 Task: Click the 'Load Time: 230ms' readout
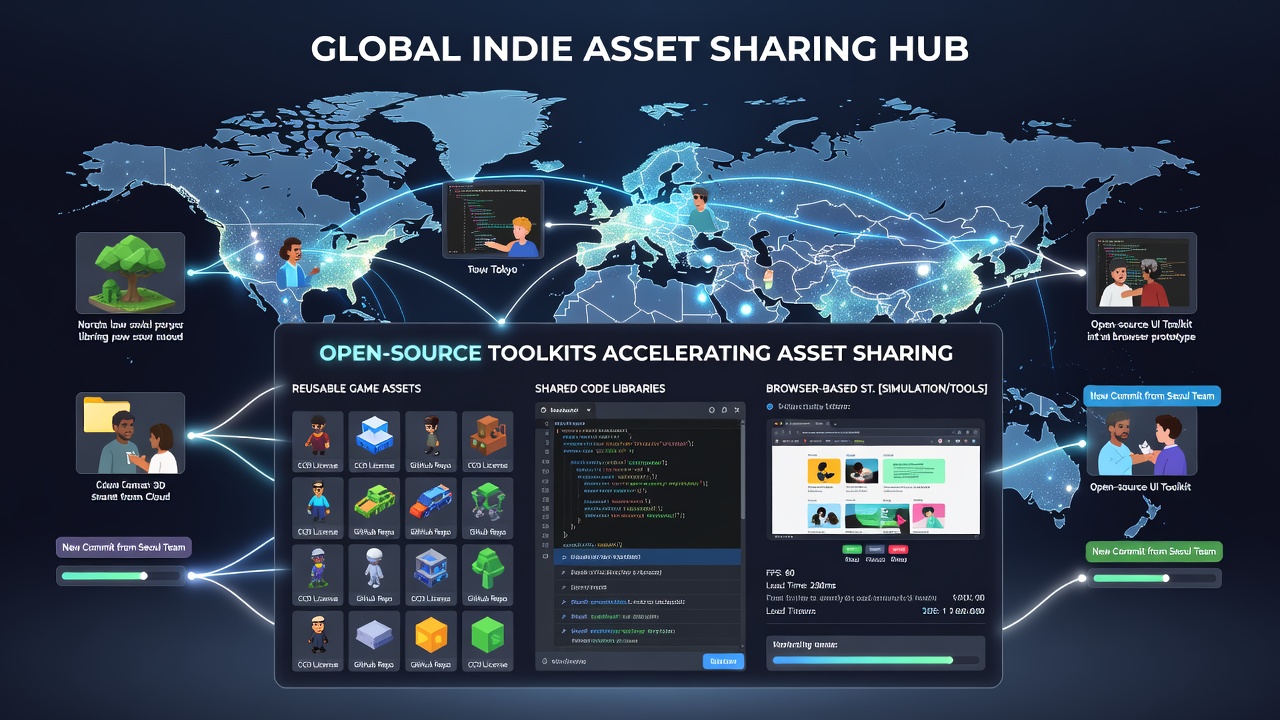tap(800, 585)
